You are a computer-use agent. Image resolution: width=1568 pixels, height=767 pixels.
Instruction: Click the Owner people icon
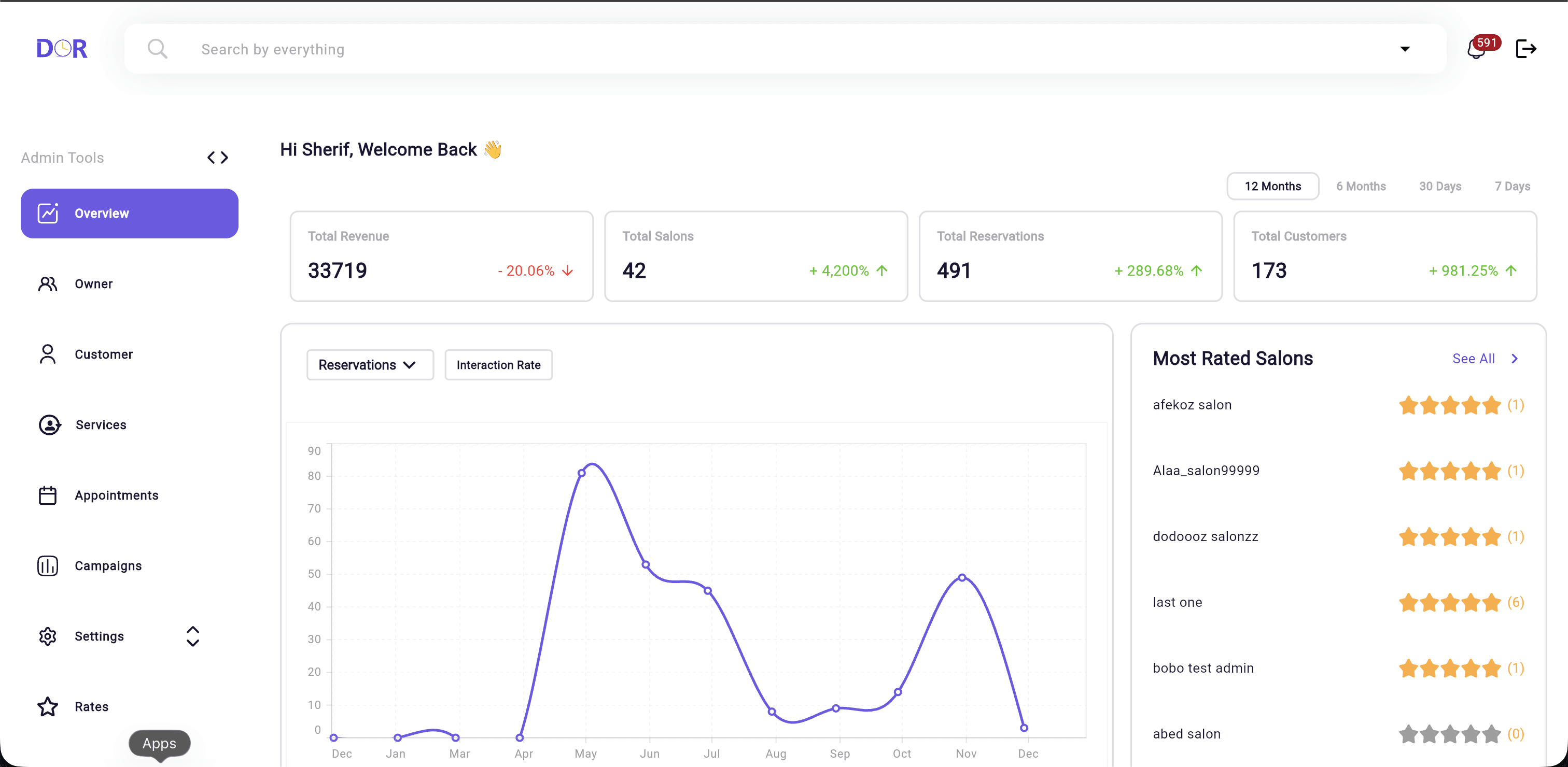click(48, 284)
